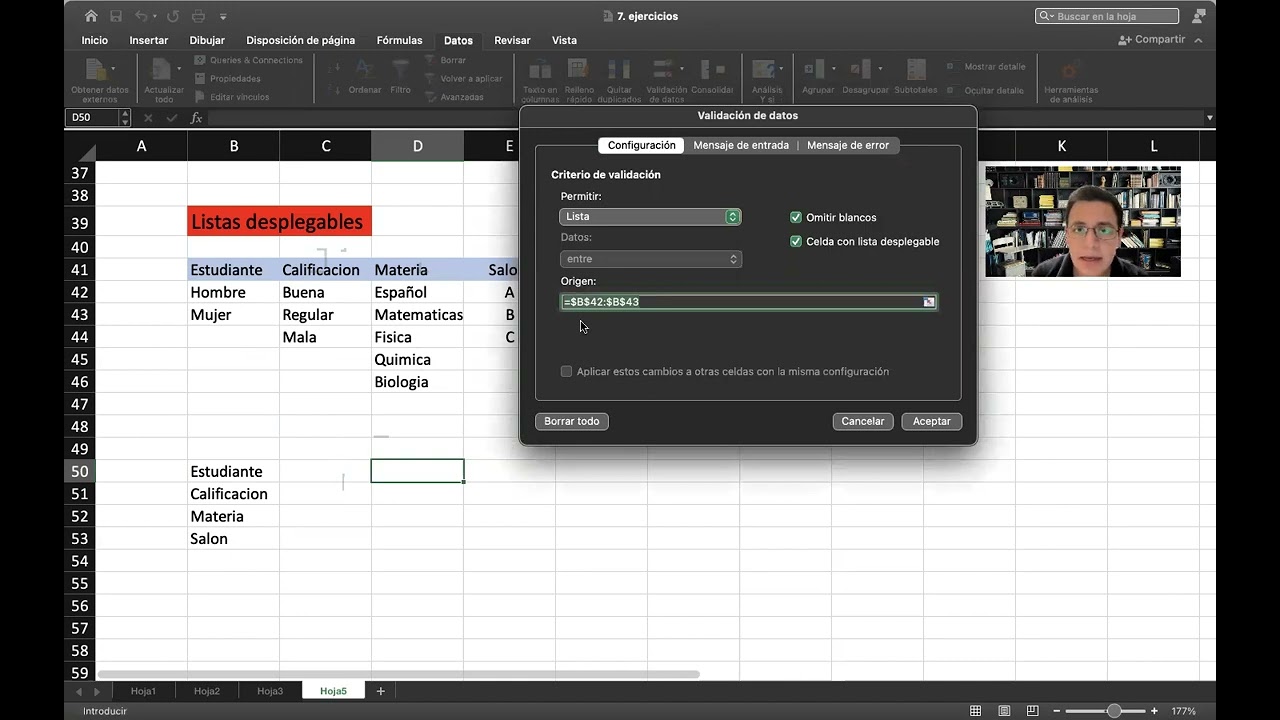Open the Datos entre dropdown
Screen dimensions: 1280x720
click(x=650, y=259)
